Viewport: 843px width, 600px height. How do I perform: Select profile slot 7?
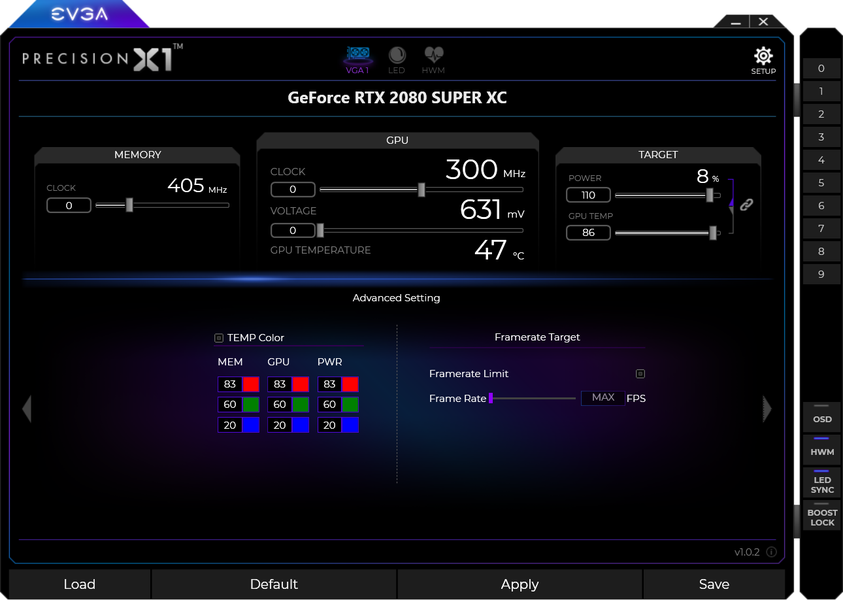(821, 228)
